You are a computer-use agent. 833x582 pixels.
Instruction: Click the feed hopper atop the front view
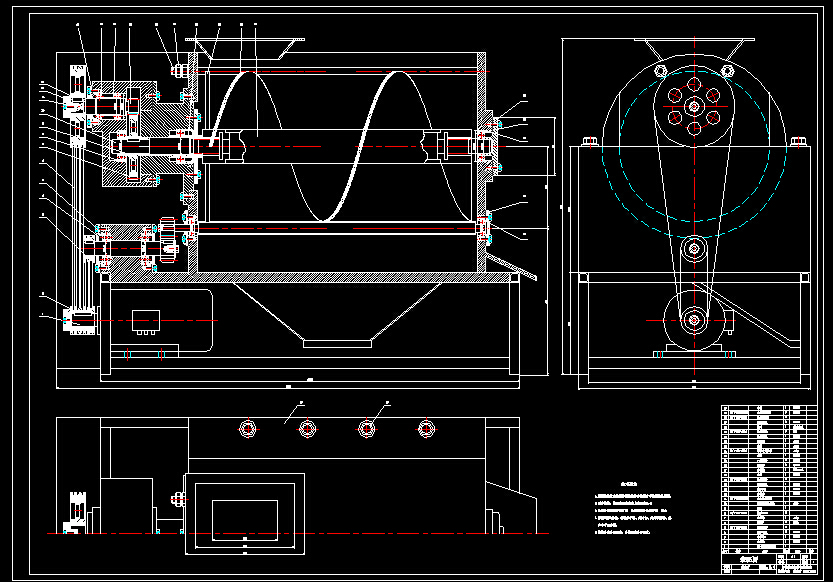pos(245,48)
